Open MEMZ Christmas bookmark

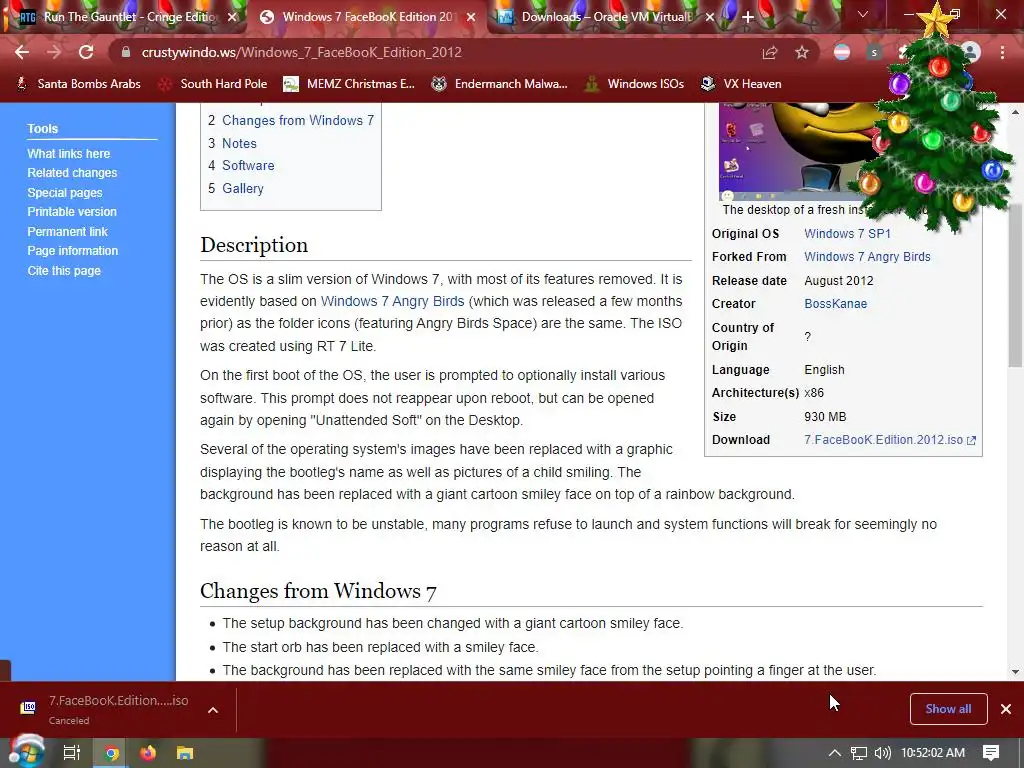349,84
